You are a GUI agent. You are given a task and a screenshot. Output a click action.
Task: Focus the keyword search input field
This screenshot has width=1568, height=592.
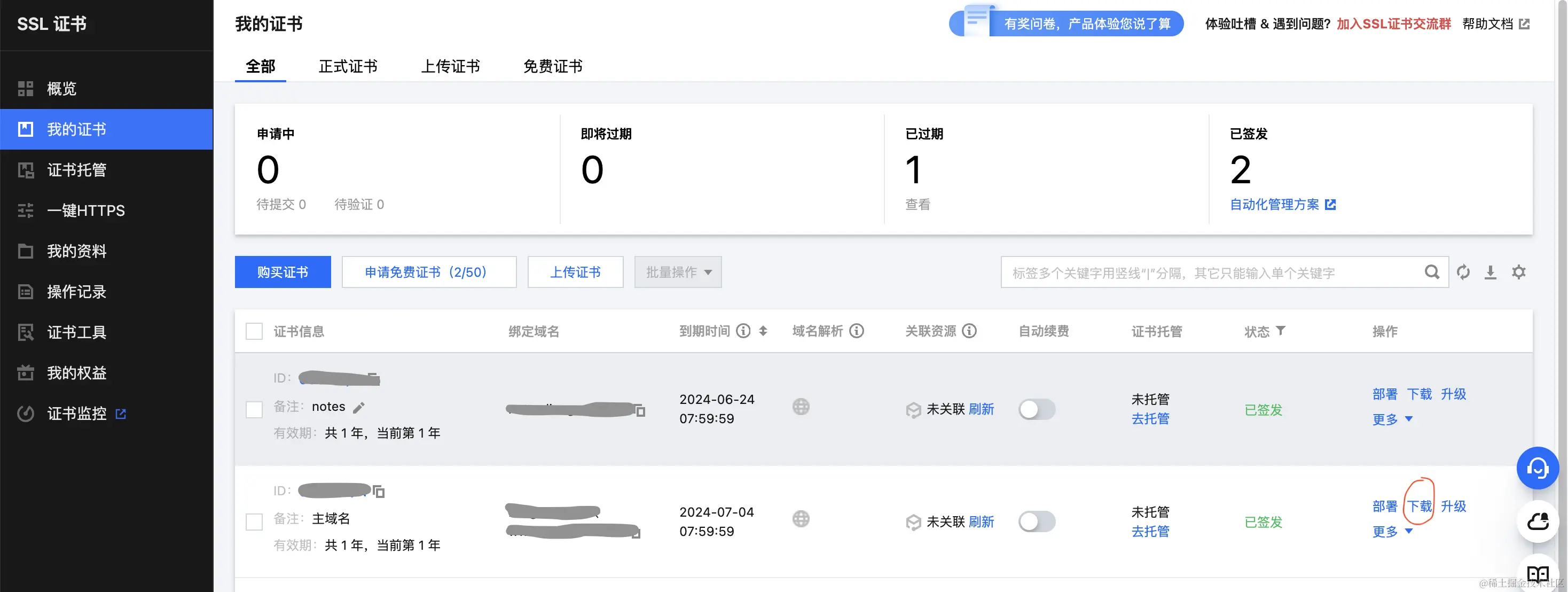[1211, 273]
